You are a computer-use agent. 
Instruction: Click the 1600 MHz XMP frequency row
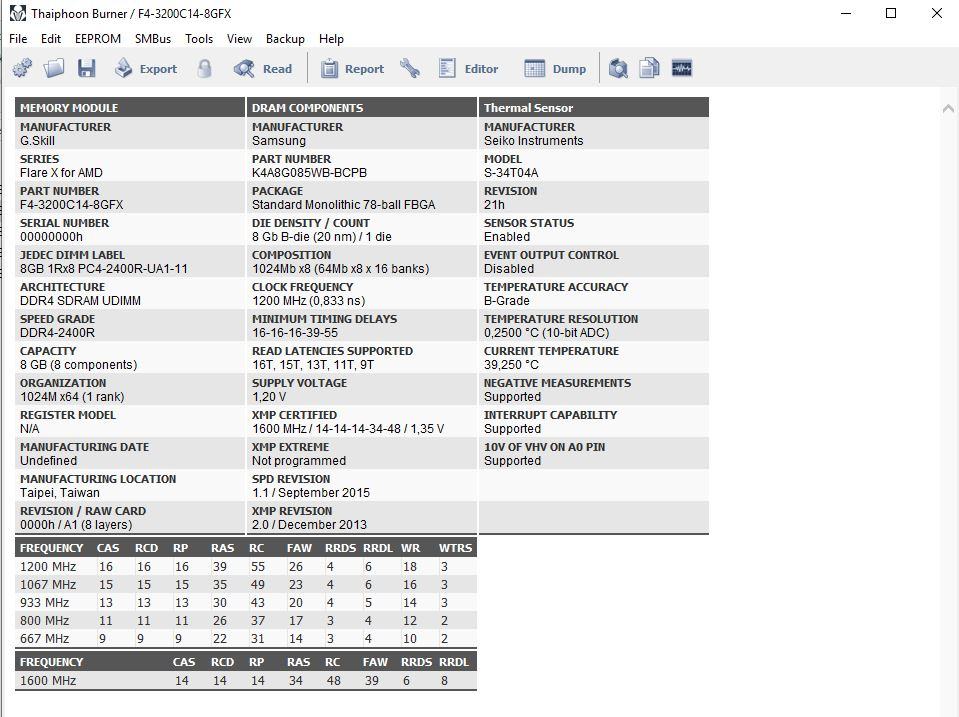click(245, 680)
